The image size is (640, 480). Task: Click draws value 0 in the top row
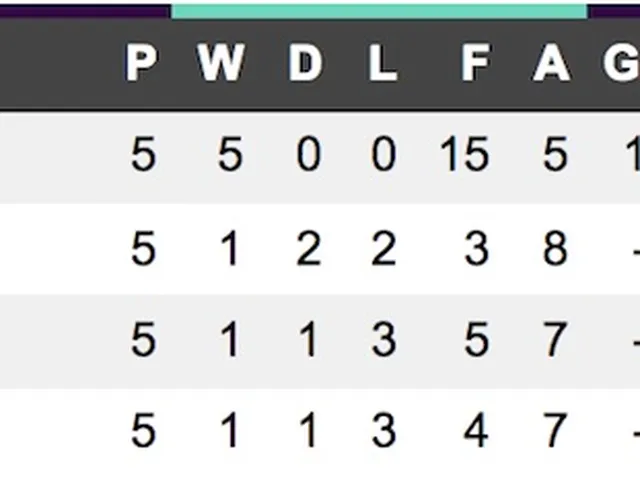[x=308, y=156]
